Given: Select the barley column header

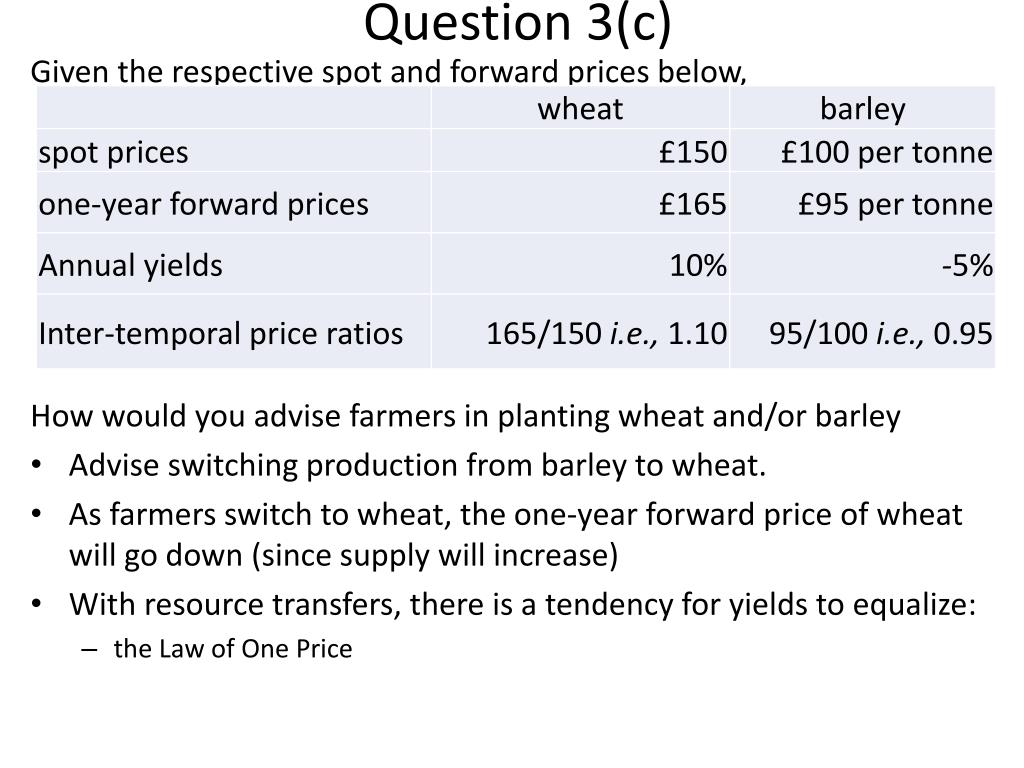Looking at the screenshot, I should 863,109.
